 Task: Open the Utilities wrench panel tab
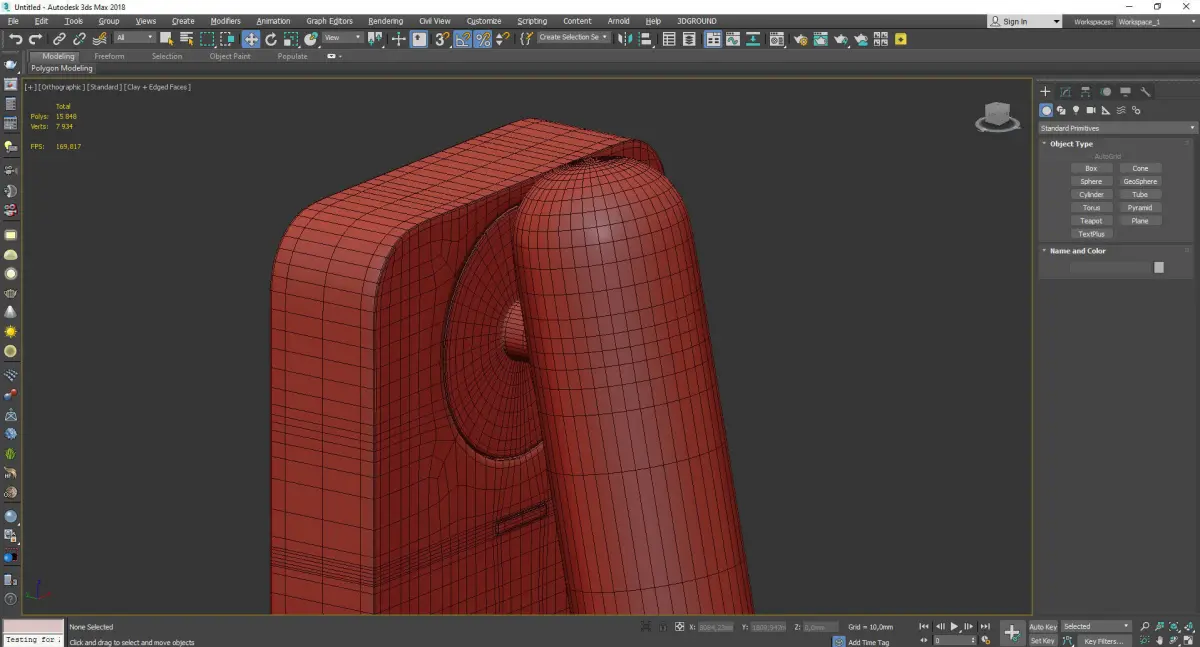1146,92
